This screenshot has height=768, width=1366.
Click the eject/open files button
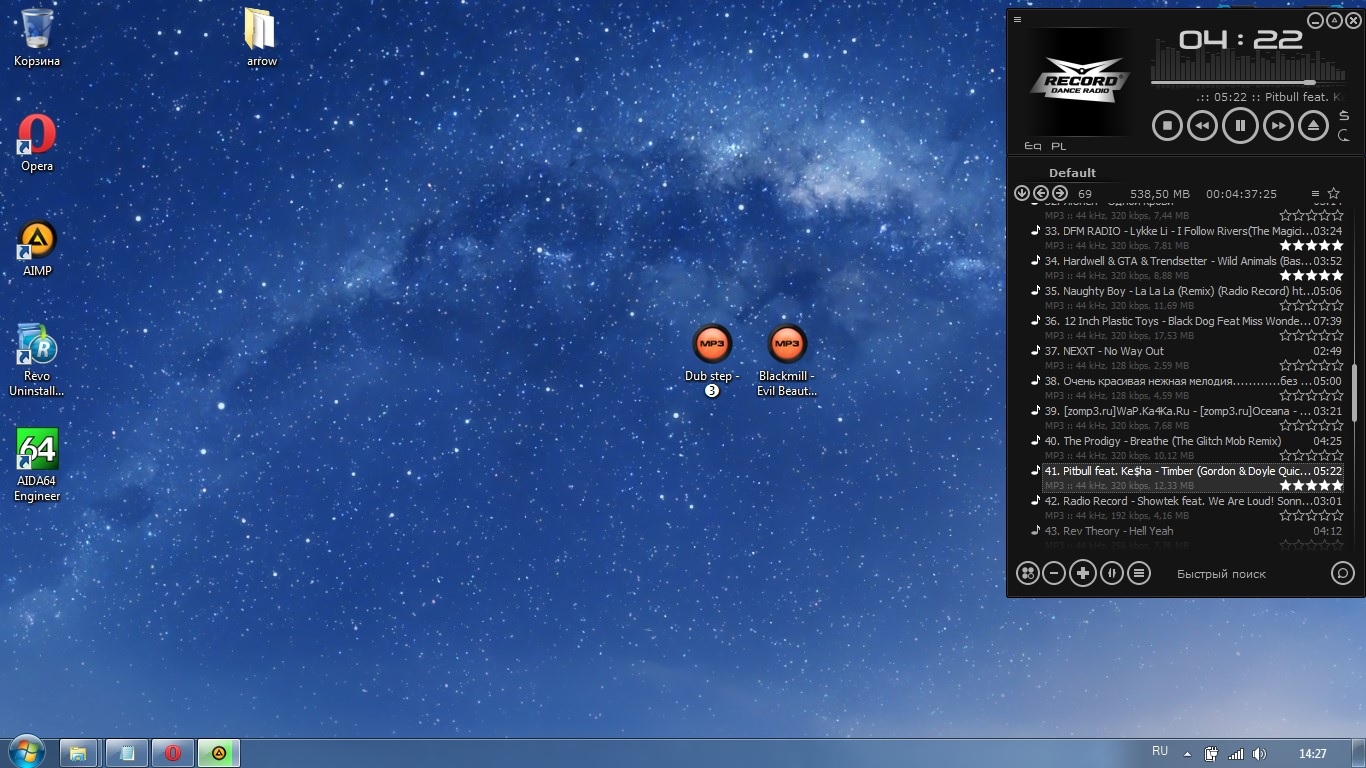pos(1313,125)
